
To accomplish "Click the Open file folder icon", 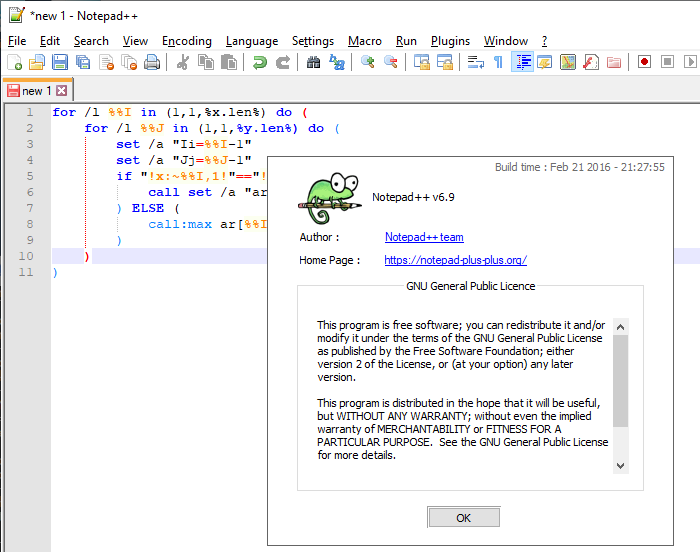I will (37, 62).
